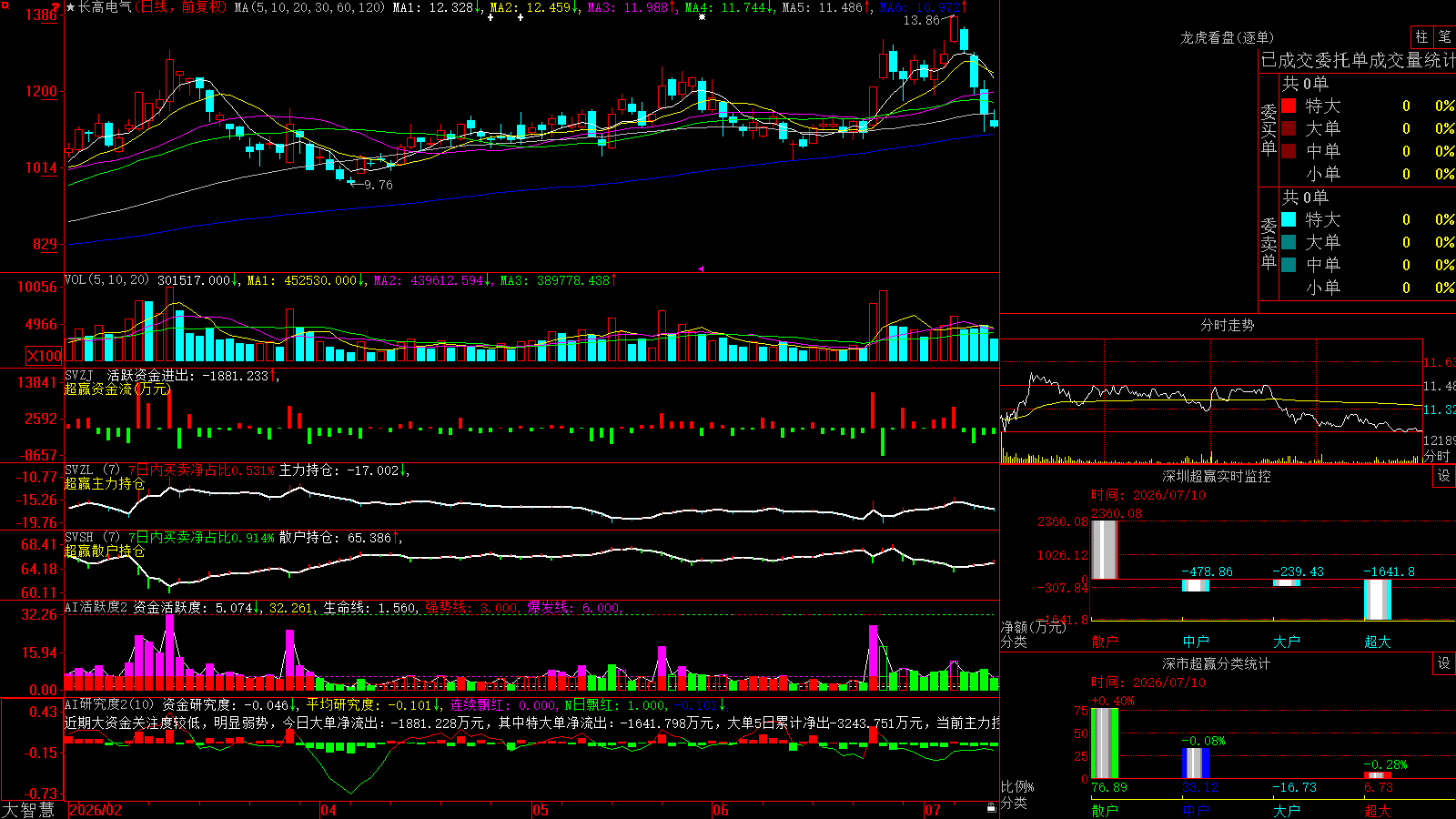1456x819 pixels.
Task: Click the 大智慧 logo at bottom-left
Action: pyautogui.click(x=28, y=810)
